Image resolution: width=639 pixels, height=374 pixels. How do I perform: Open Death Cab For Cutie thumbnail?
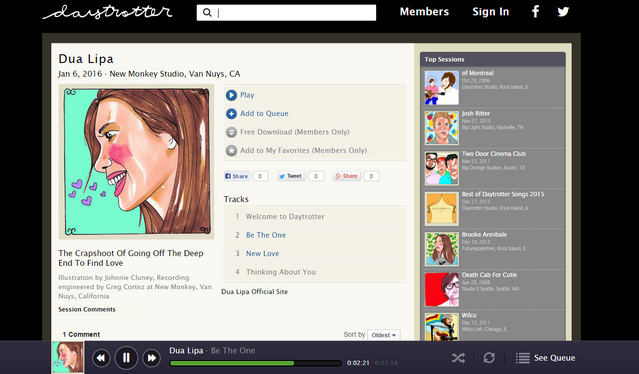(441, 290)
